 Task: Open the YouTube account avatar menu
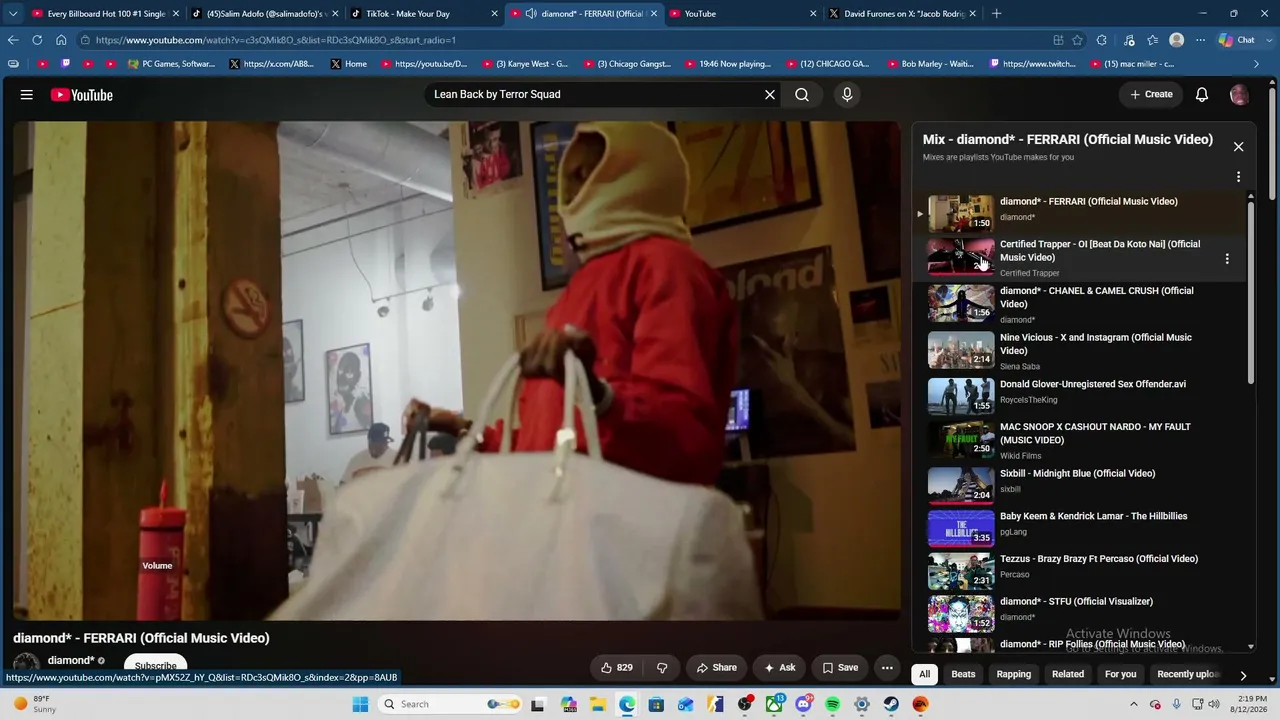point(1239,95)
